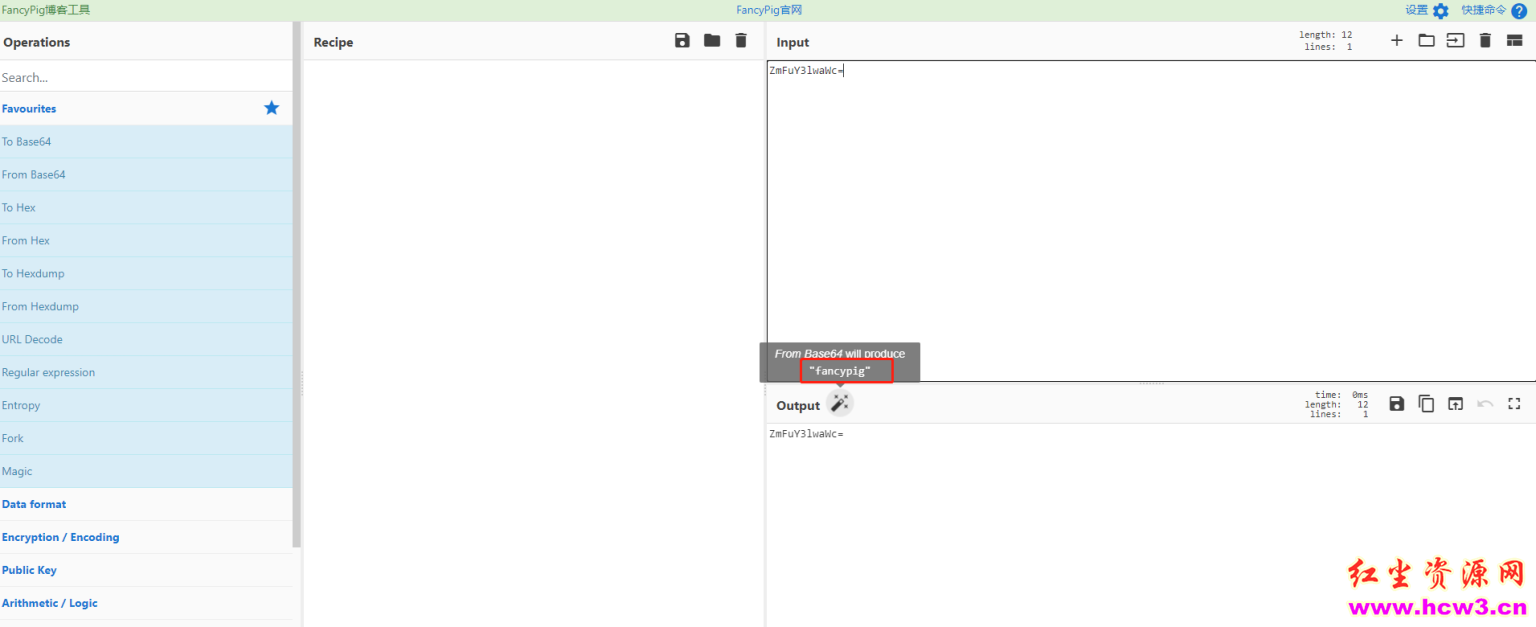Open a folder as input
The width and height of the screenshot is (1536, 627).
[1426, 41]
